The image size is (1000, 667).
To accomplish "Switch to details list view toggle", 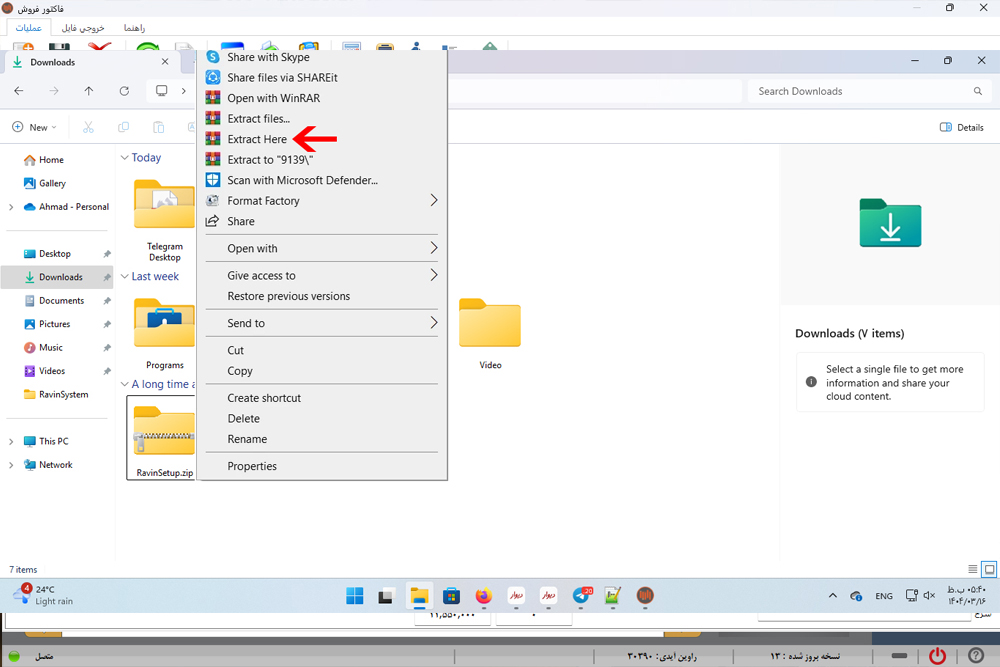I will pos(973,569).
